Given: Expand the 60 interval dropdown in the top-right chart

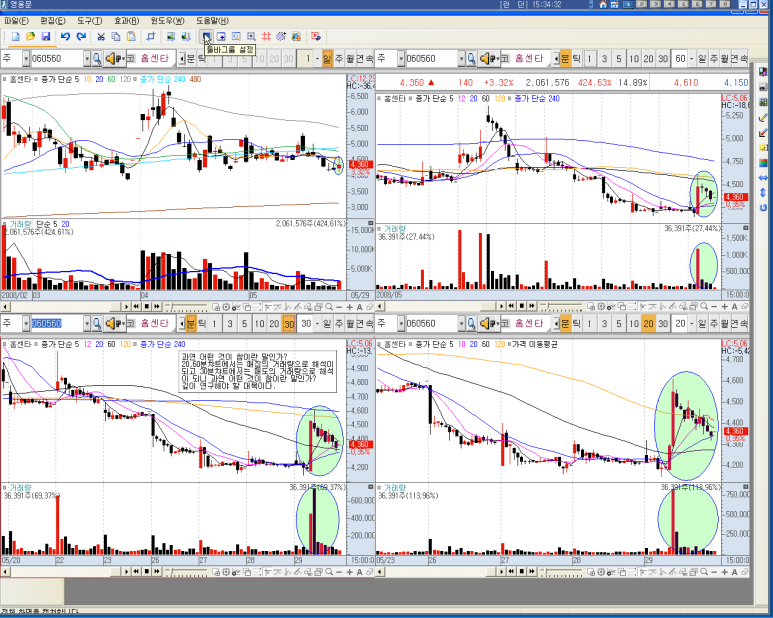Looking at the screenshot, I should [x=691, y=59].
